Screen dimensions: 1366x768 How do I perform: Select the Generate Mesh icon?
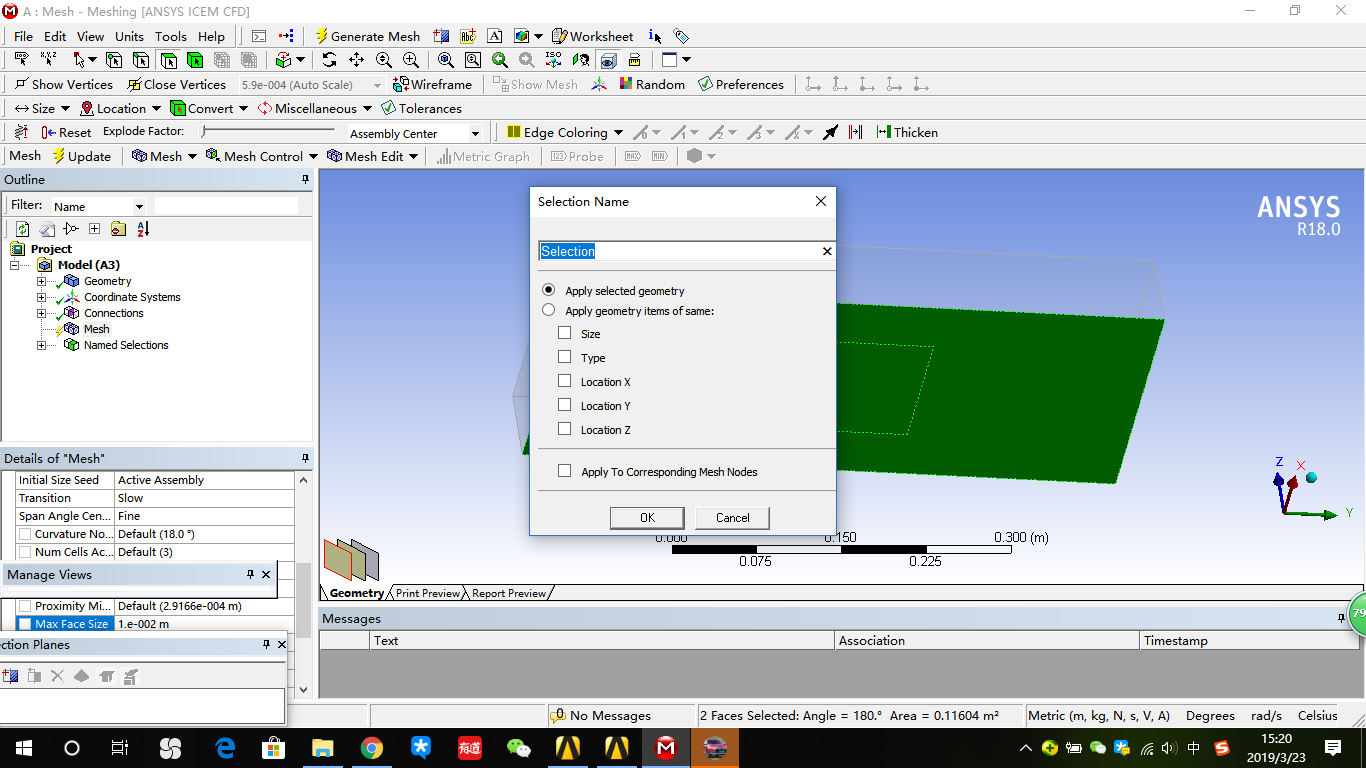[367, 36]
